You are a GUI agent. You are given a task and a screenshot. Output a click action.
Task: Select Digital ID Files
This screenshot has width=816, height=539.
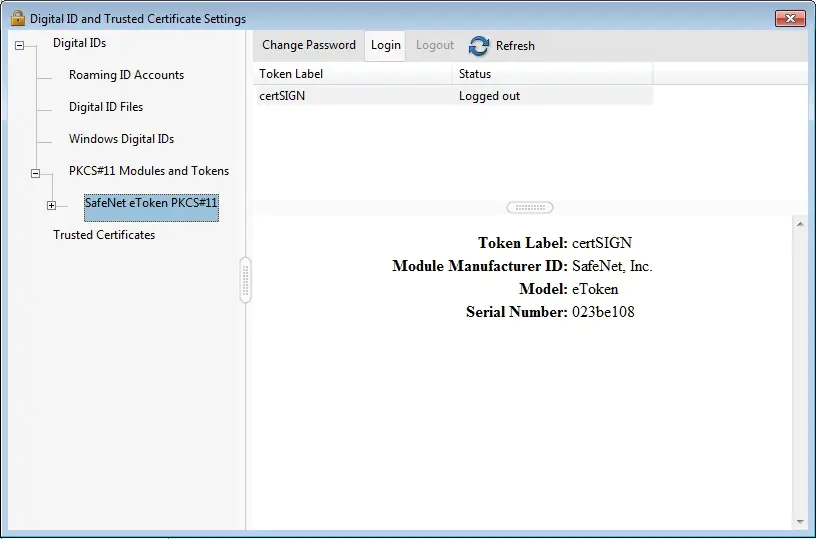[106, 107]
